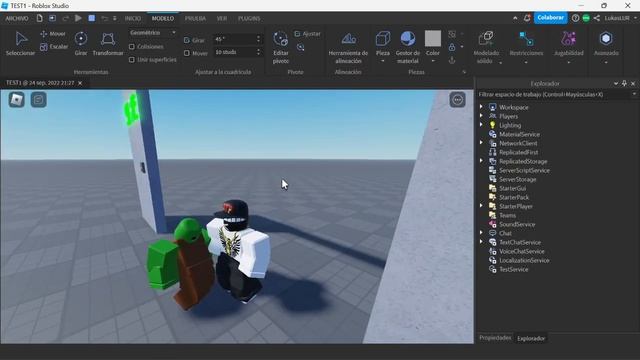Select StarterGui in Explorer

click(x=512, y=188)
